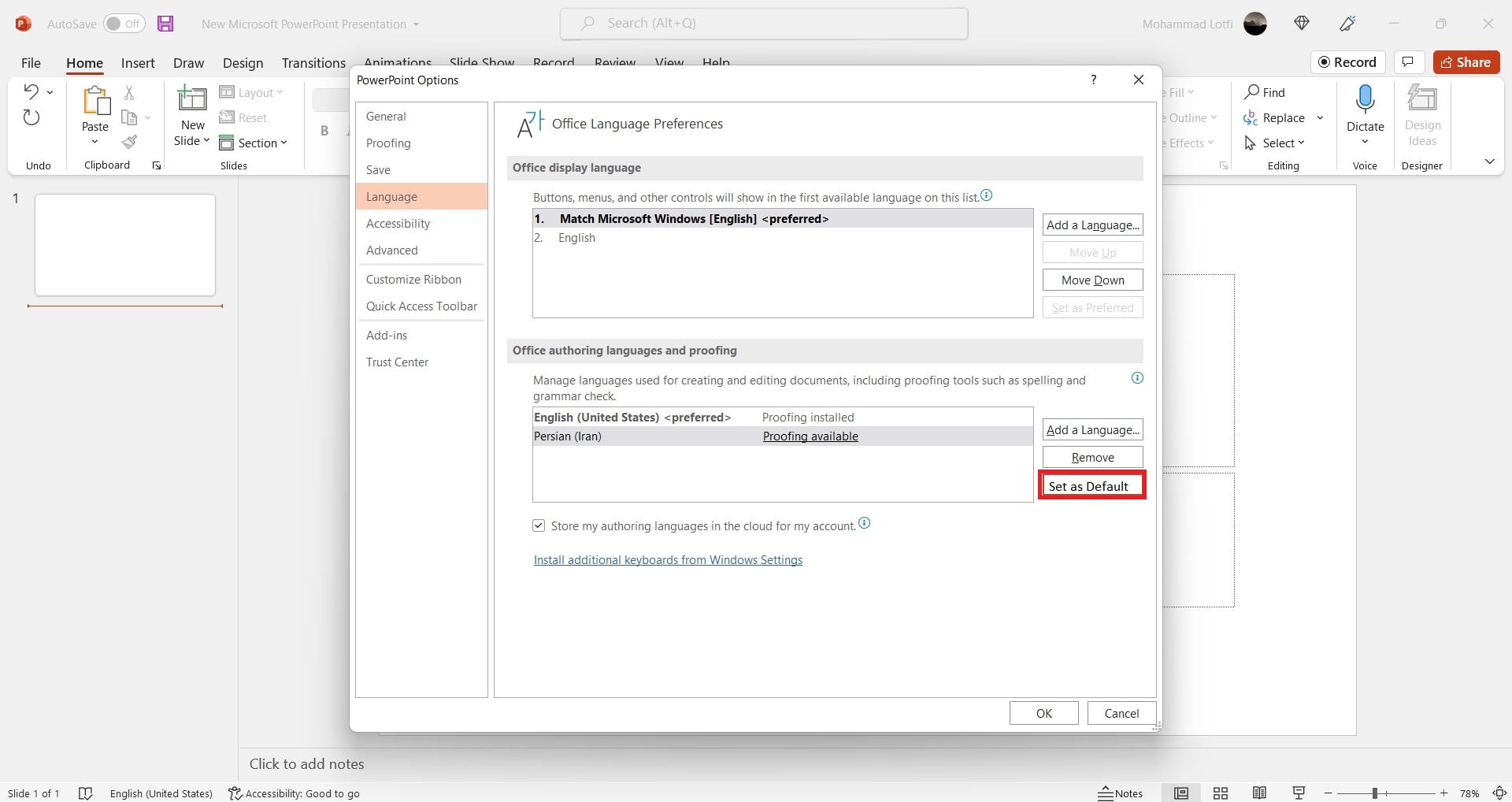Start Slide Show from status bar
Viewport: 1512px width, 802px height.
[x=1299, y=793]
